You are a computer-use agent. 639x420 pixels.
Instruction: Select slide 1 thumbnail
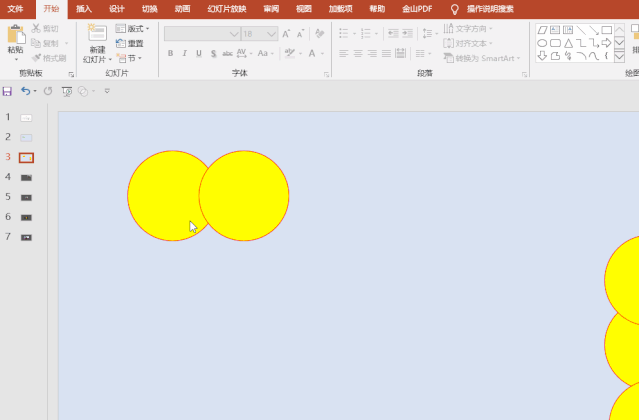point(26,118)
